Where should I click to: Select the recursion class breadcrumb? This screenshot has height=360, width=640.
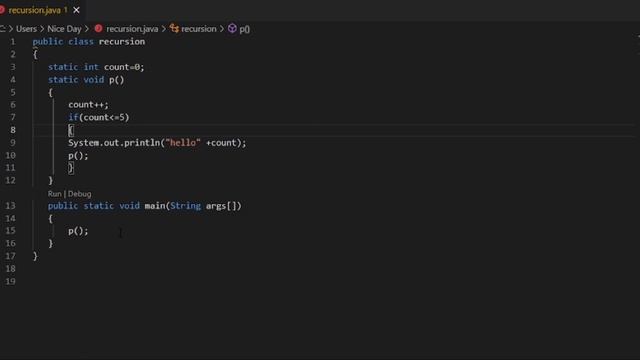(x=199, y=29)
